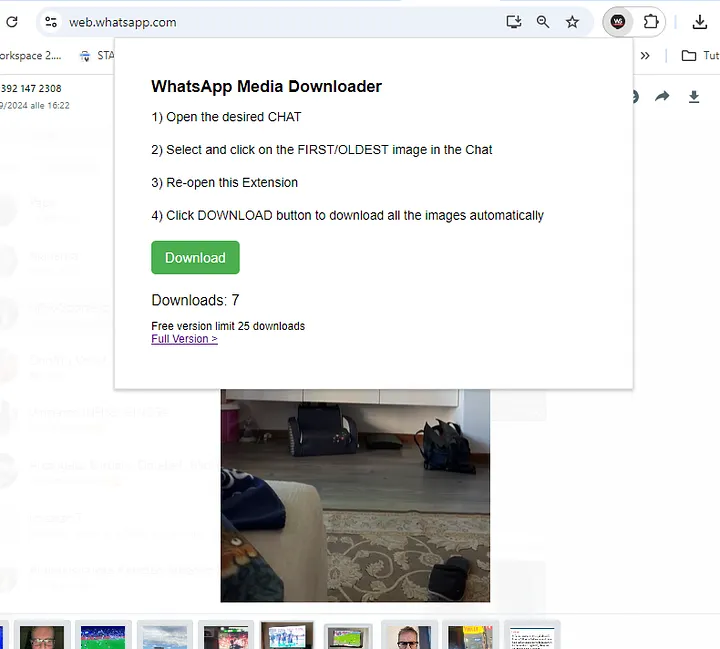The image size is (720, 649).
Task: Select the text document thumbnail
Action: [532, 636]
